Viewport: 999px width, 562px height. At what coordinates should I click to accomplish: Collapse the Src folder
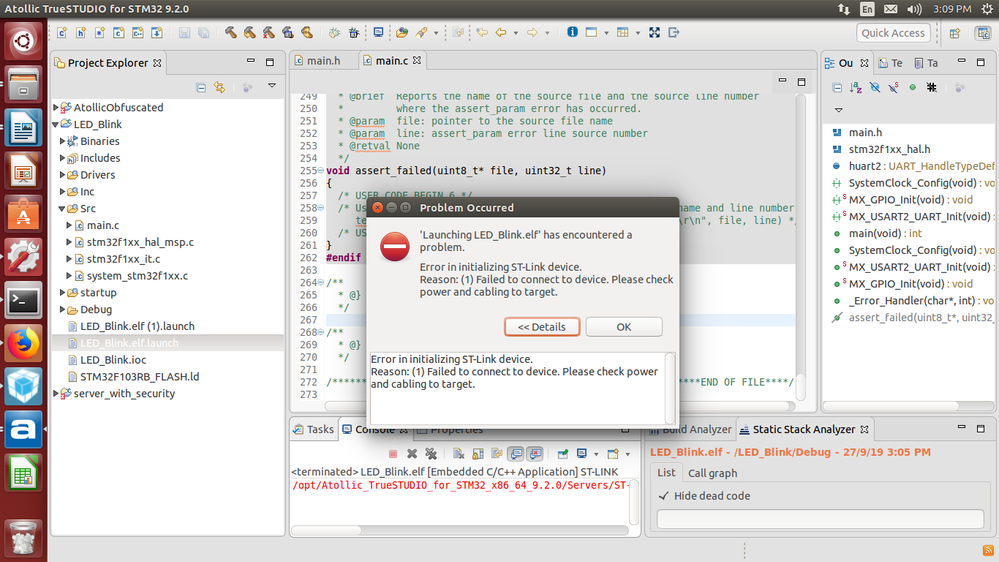click(x=62, y=208)
